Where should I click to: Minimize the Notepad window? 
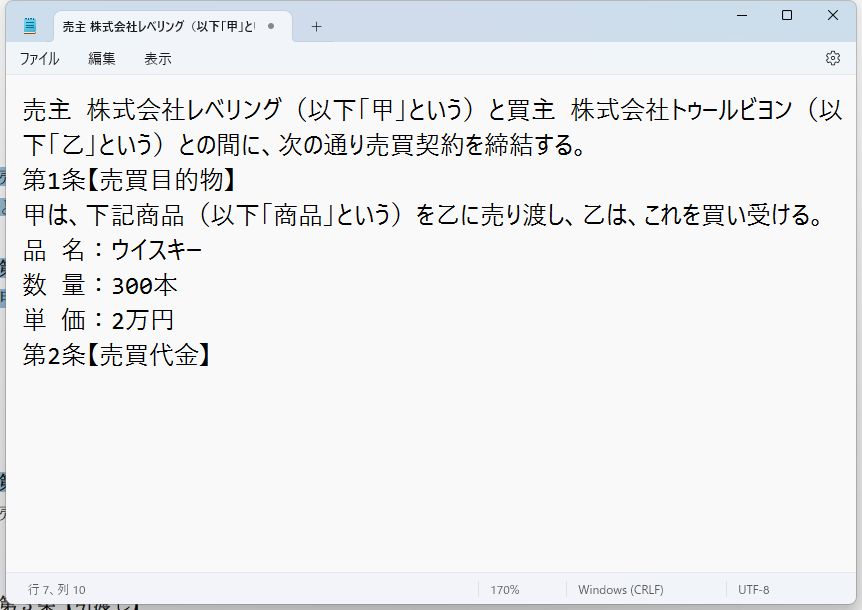[741, 15]
